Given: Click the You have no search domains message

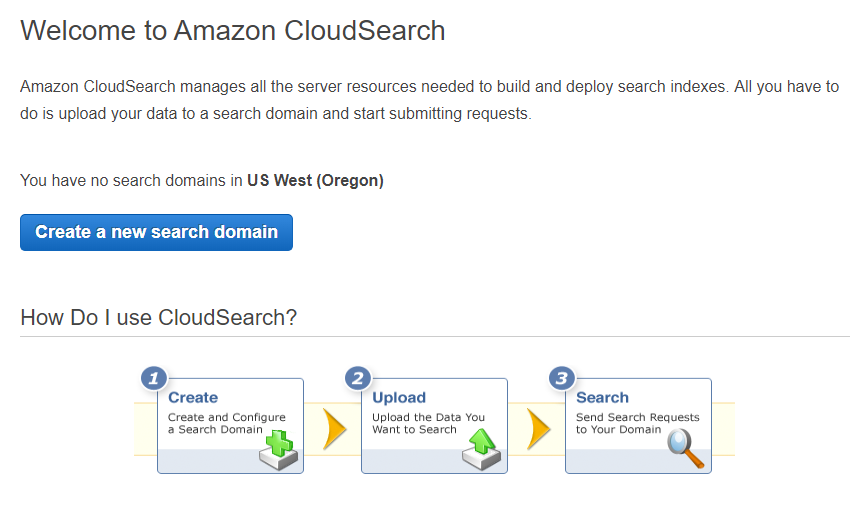Looking at the screenshot, I should pyautogui.click(x=202, y=181).
